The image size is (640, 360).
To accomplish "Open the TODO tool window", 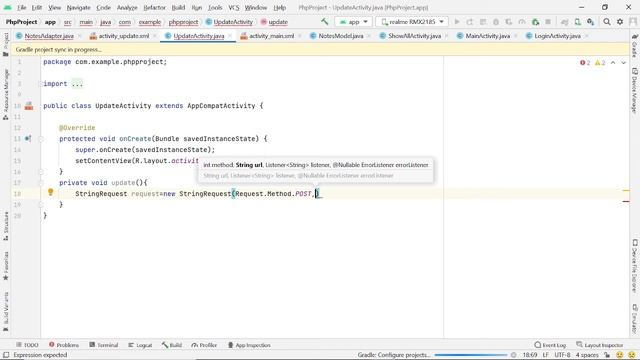I will [27, 345].
